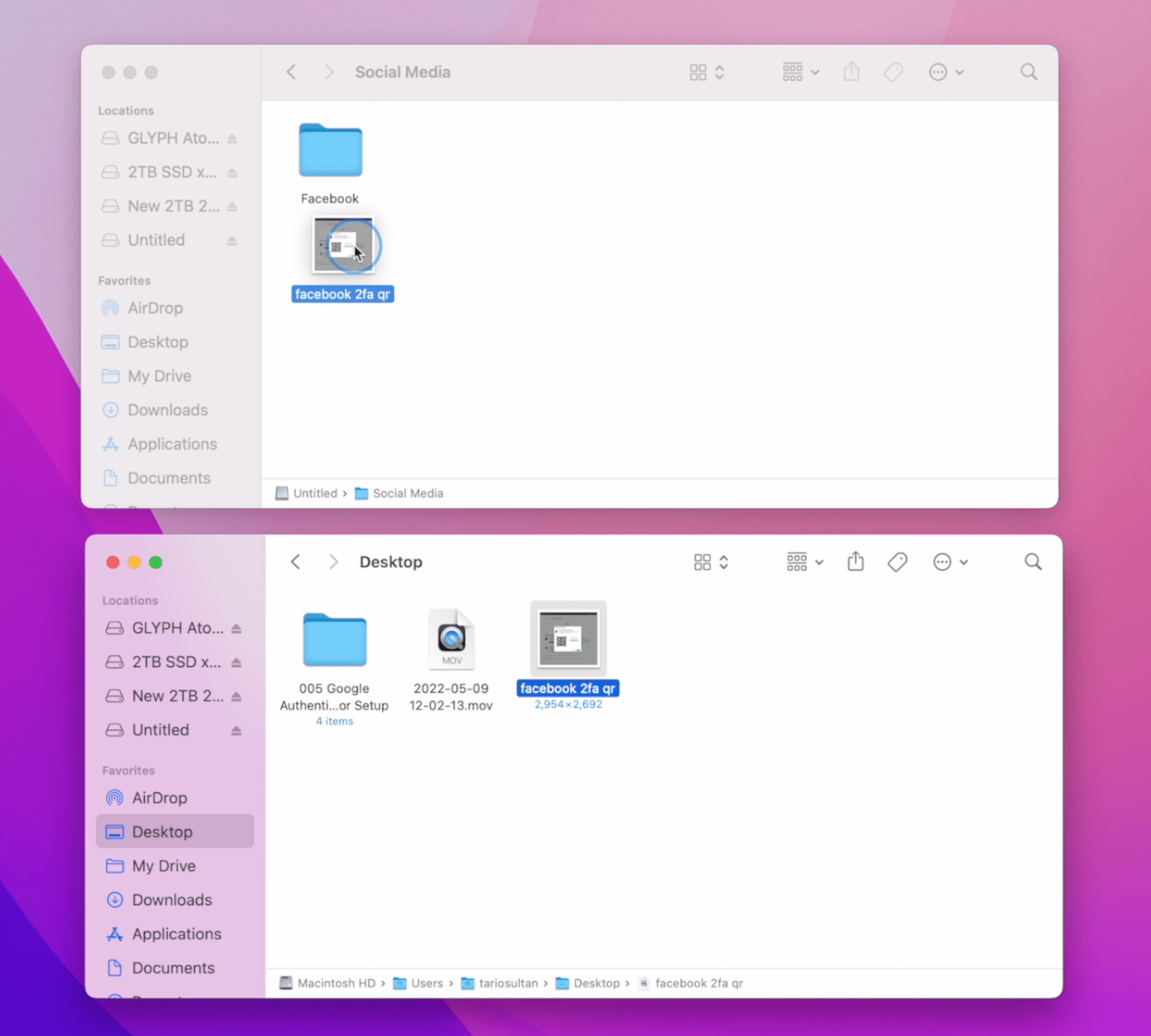Image resolution: width=1151 pixels, height=1036 pixels.
Task: Zoom the Desktop window with green button
Action: [155, 563]
